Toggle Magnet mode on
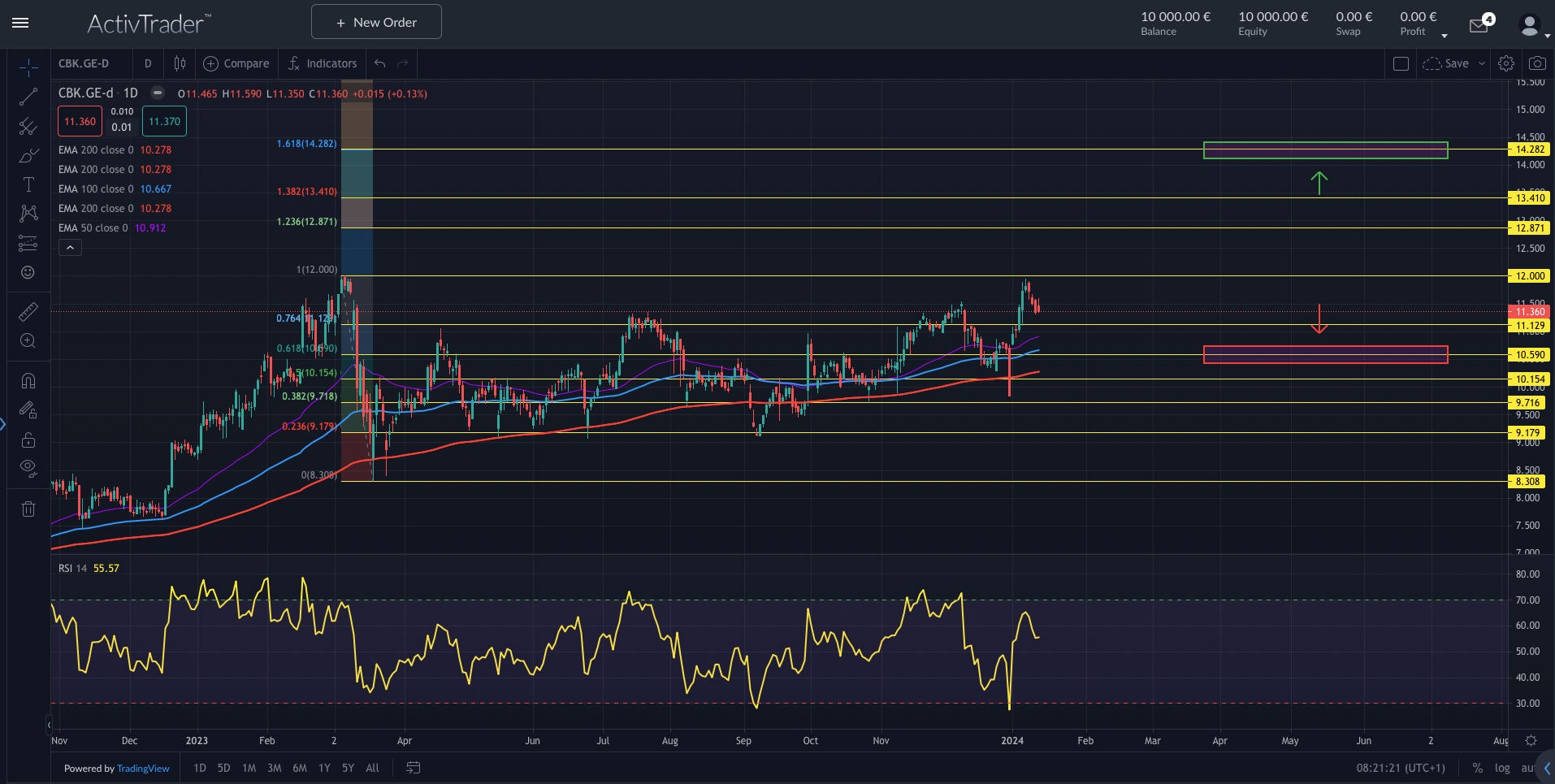The height and width of the screenshot is (784, 1555). 28,381
